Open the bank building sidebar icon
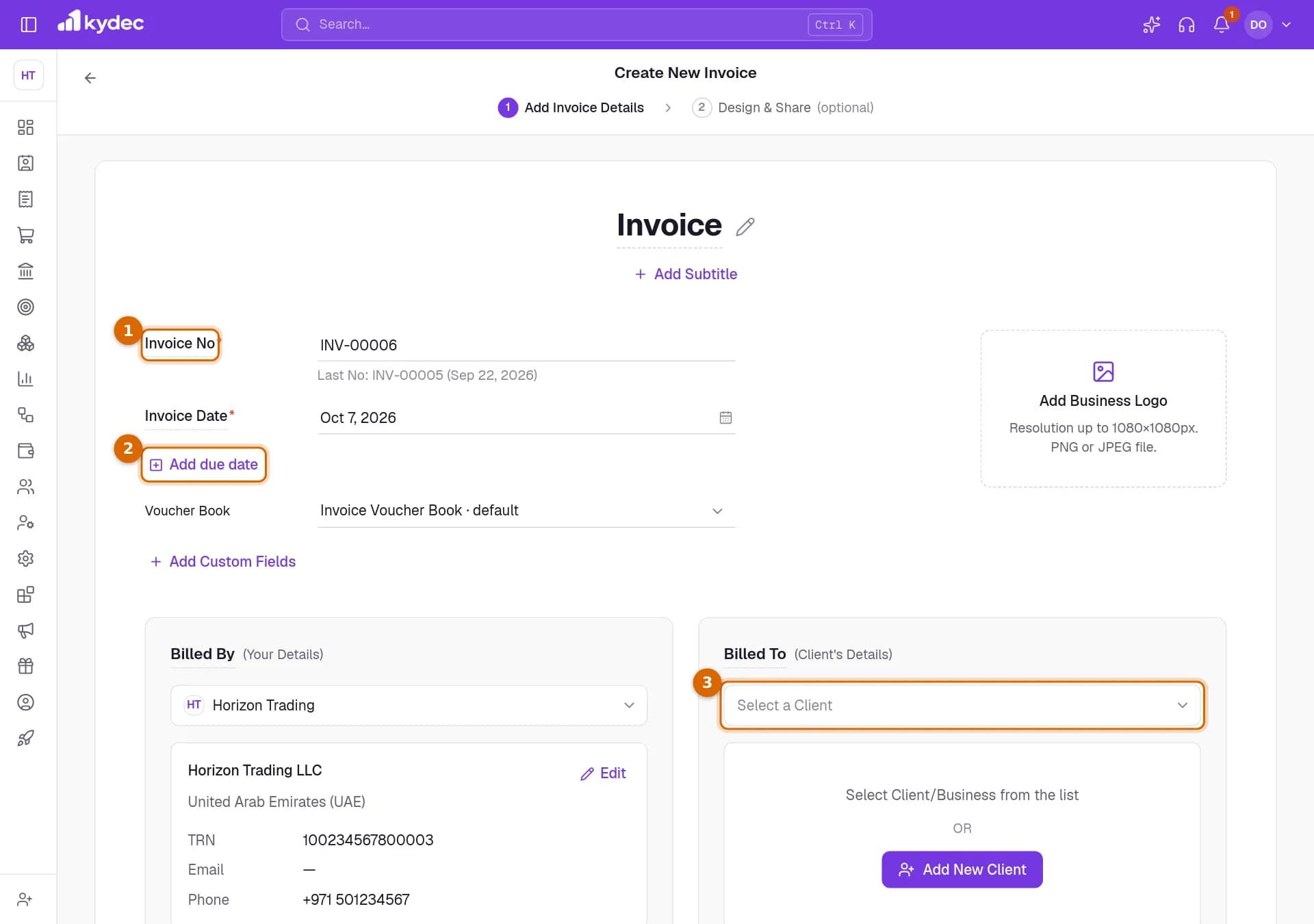The width and height of the screenshot is (1314, 924). [x=25, y=271]
